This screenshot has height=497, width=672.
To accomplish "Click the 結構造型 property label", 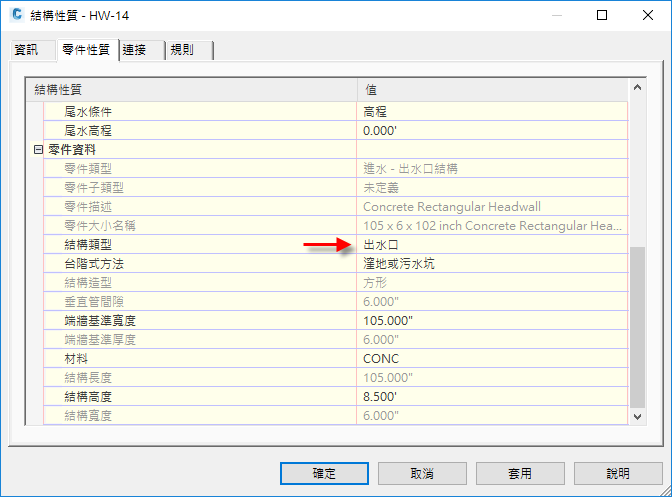I will 88,282.
